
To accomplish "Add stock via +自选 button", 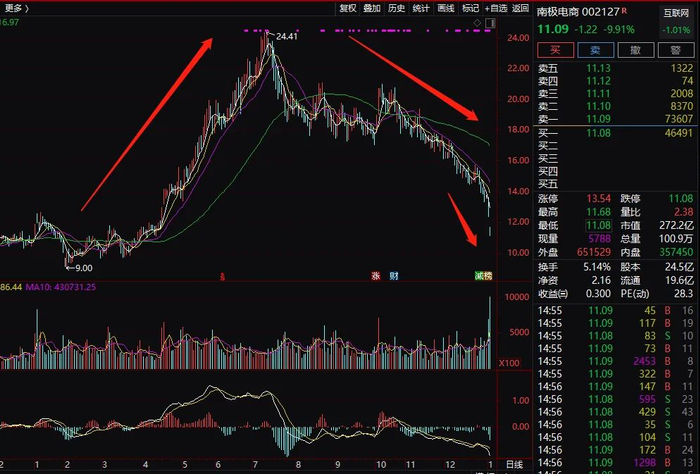I will pos(496,8).
